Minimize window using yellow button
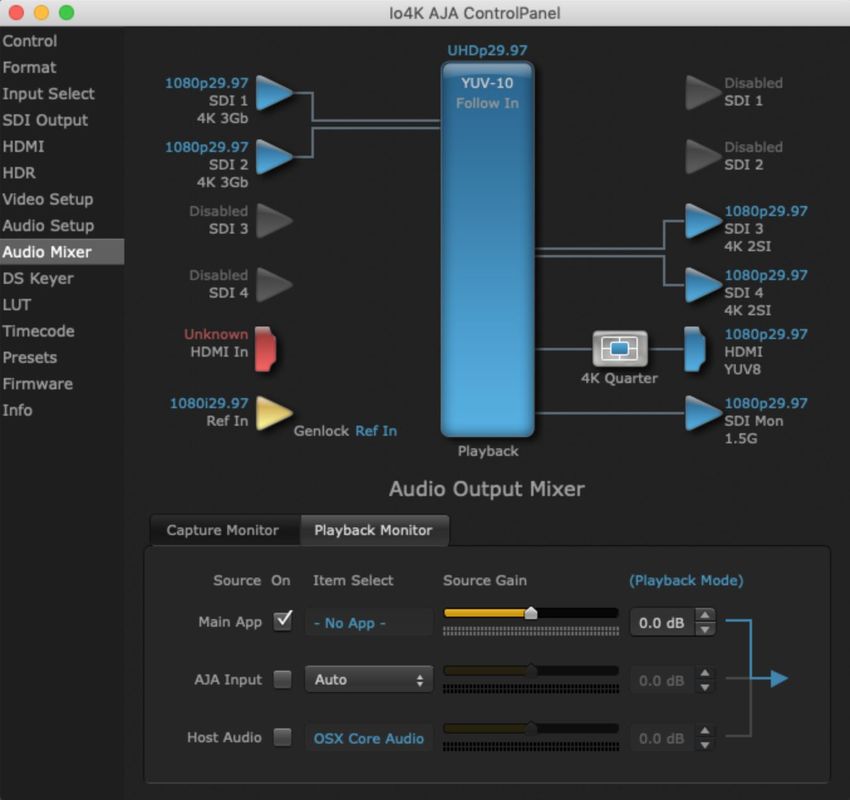The image size is (850, 800). pyautogui.click(x=42, y=12)
